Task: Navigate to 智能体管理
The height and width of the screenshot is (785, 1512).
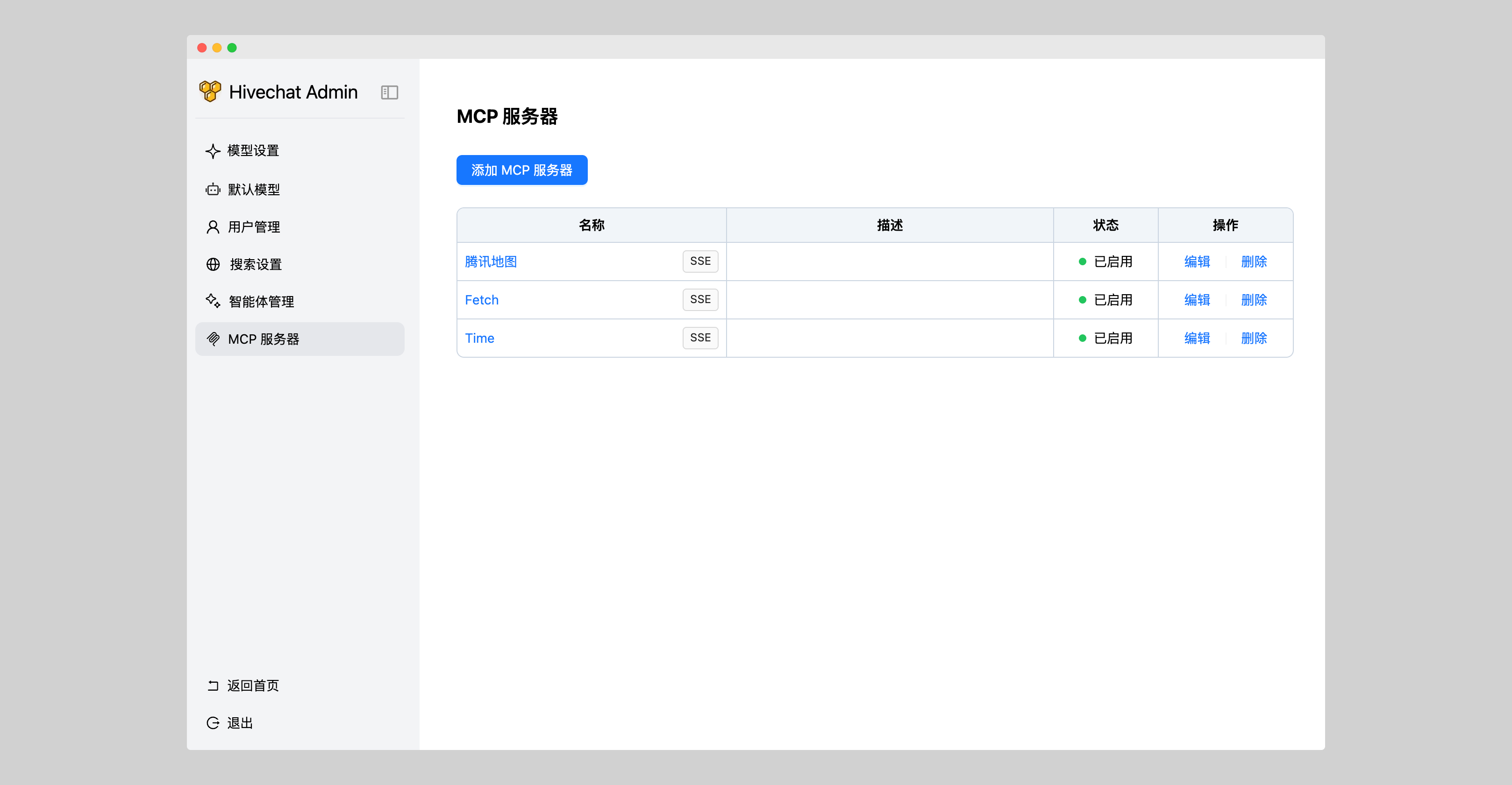Action: [x=300, y=302]
